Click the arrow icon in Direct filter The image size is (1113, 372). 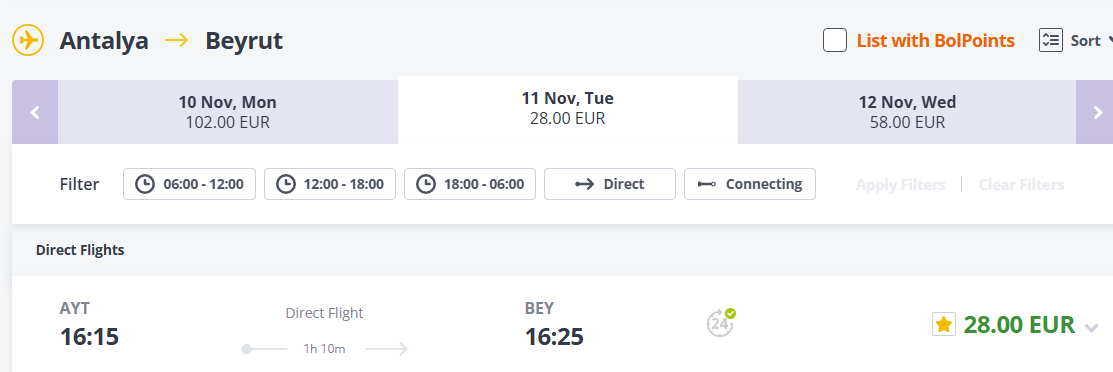[584, 185]
